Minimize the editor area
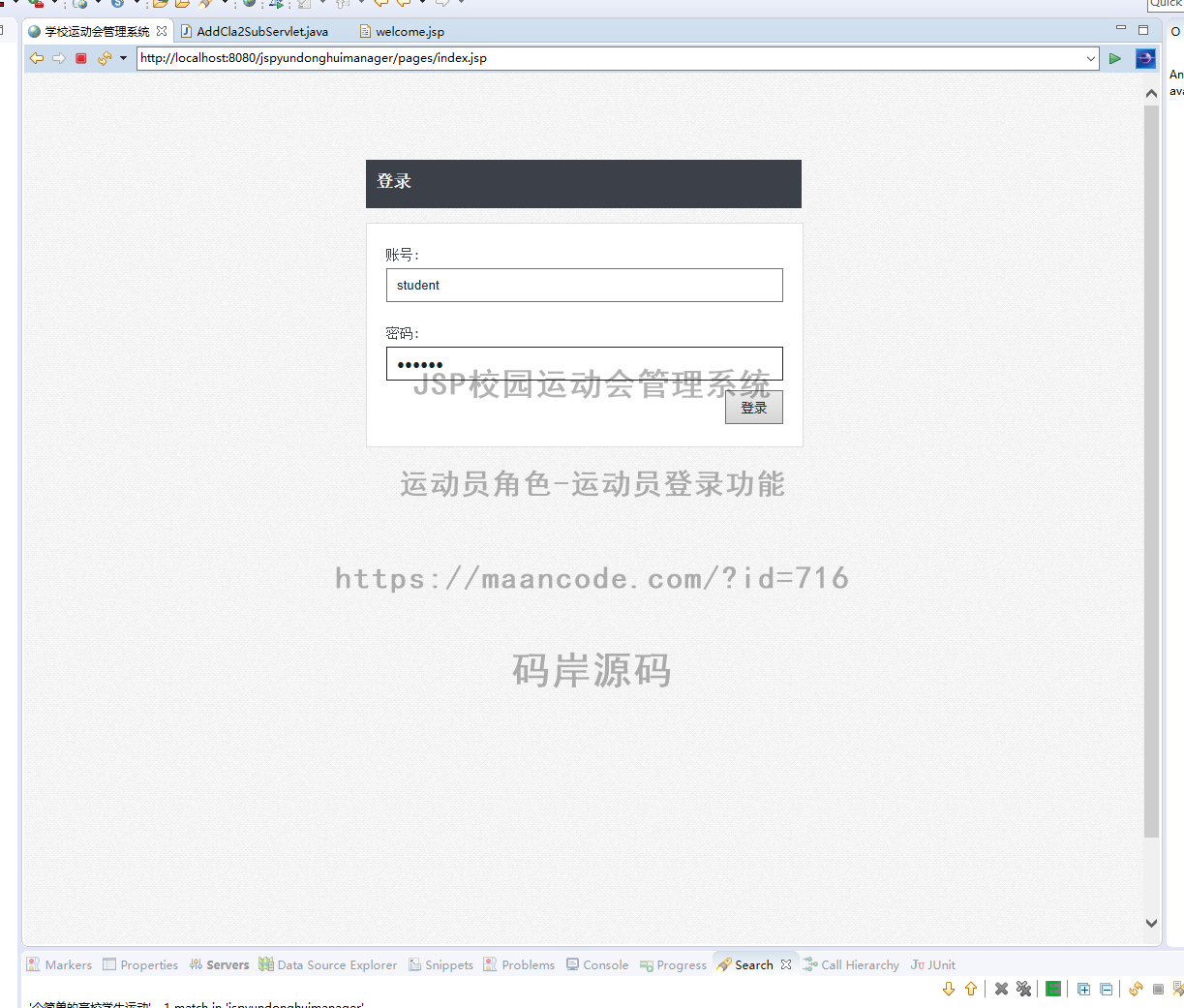 pos(1121,29)
